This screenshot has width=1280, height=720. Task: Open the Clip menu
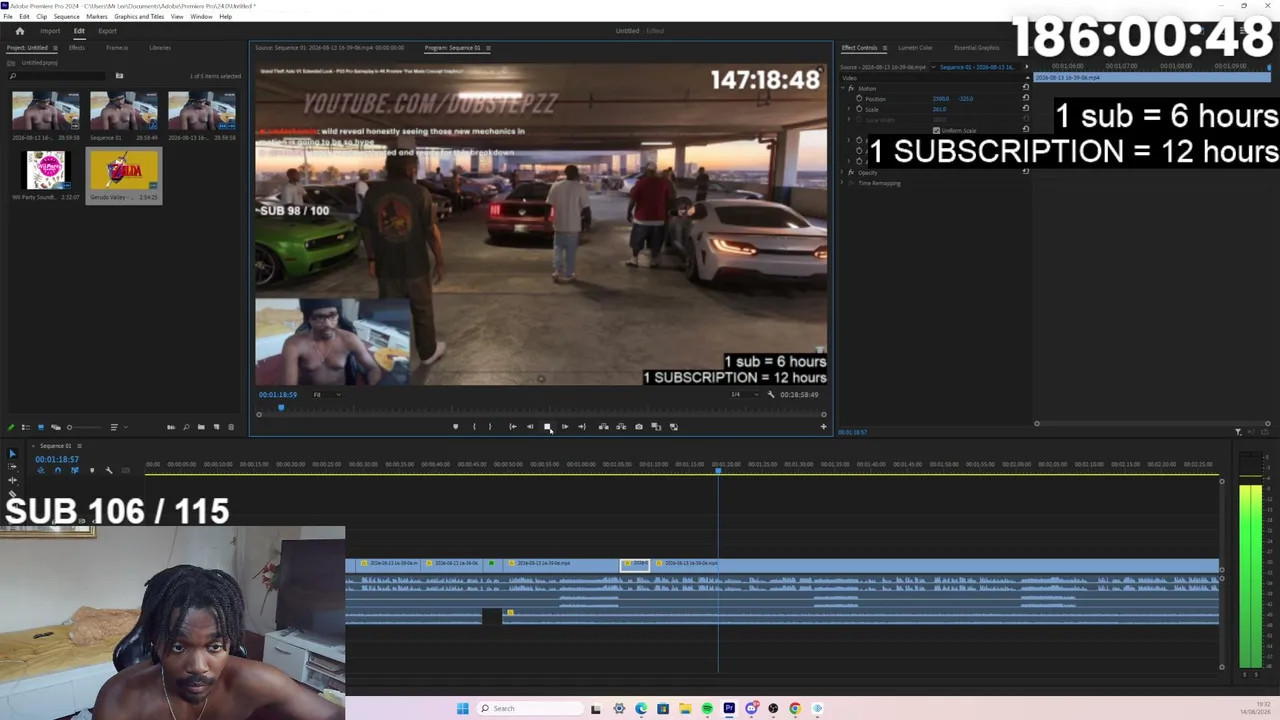[x=41, y=17]
